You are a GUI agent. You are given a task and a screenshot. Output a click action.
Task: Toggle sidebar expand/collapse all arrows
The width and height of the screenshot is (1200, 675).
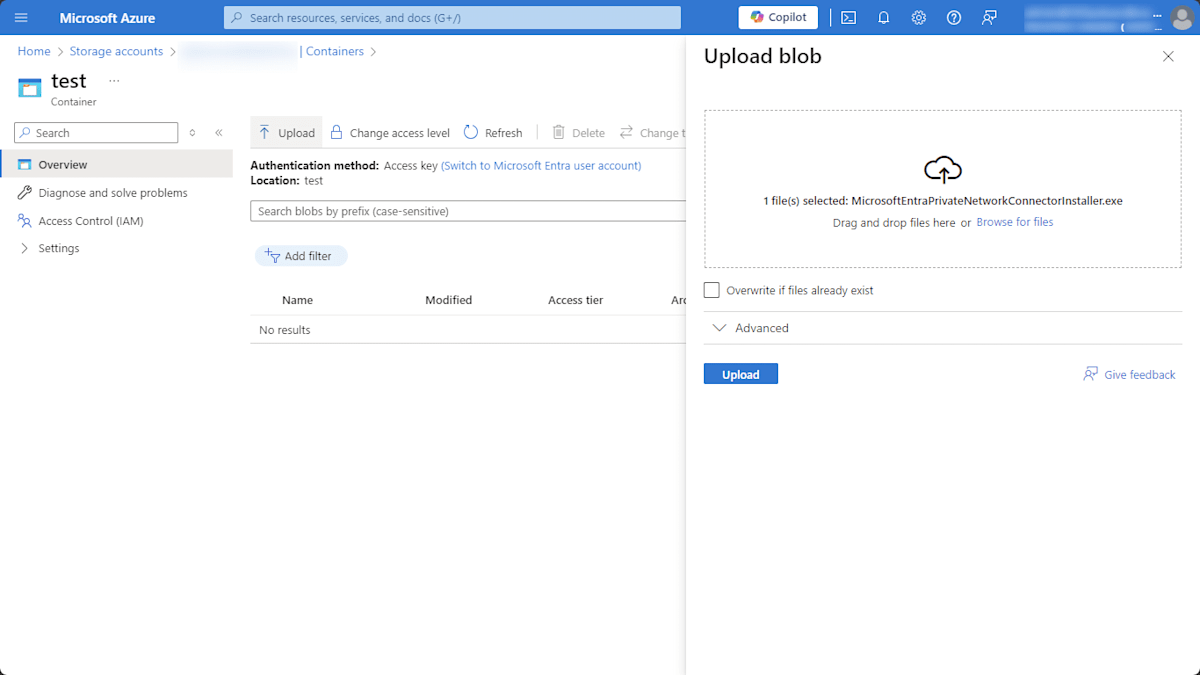(x=192, y=133)
